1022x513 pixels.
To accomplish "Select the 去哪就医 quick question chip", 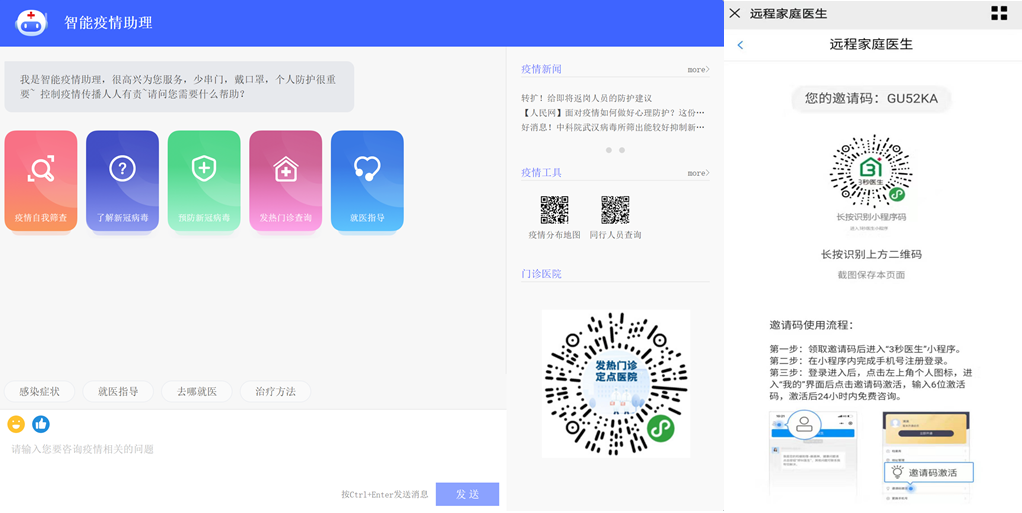I will click(x=197, y=392).
